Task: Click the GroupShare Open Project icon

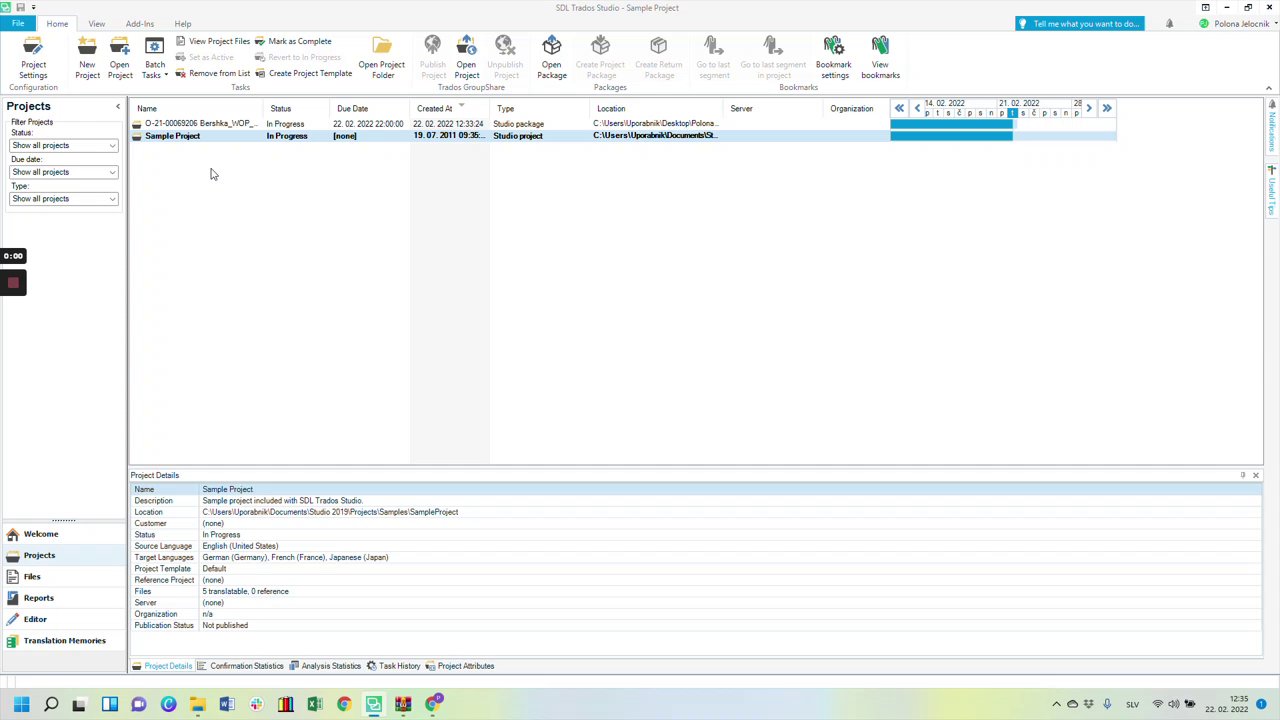Action: tap(466, 58)
